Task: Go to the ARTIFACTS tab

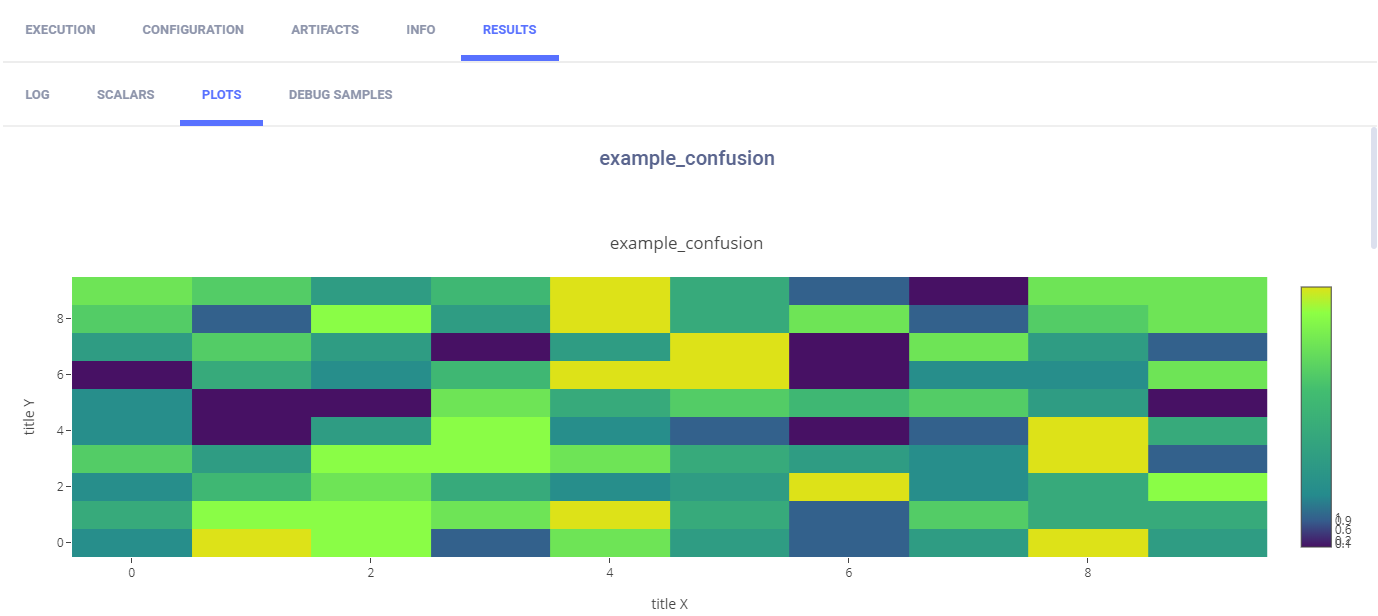Action: [x=325, y=30]
